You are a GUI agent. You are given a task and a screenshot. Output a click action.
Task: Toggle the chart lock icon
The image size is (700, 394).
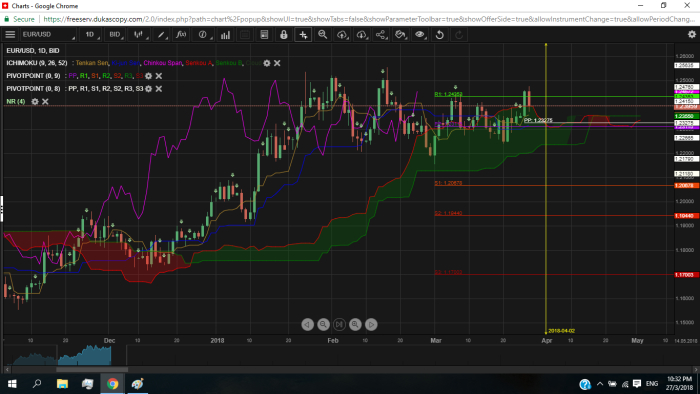(x=283, y=34)
